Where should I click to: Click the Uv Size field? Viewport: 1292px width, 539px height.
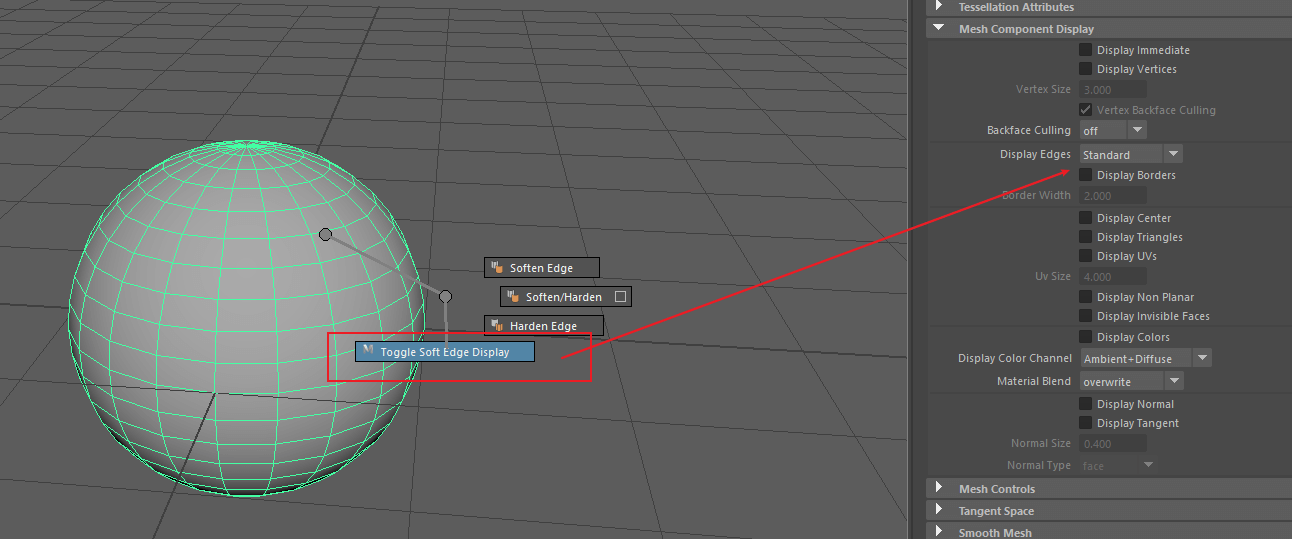coord(1113,276)
